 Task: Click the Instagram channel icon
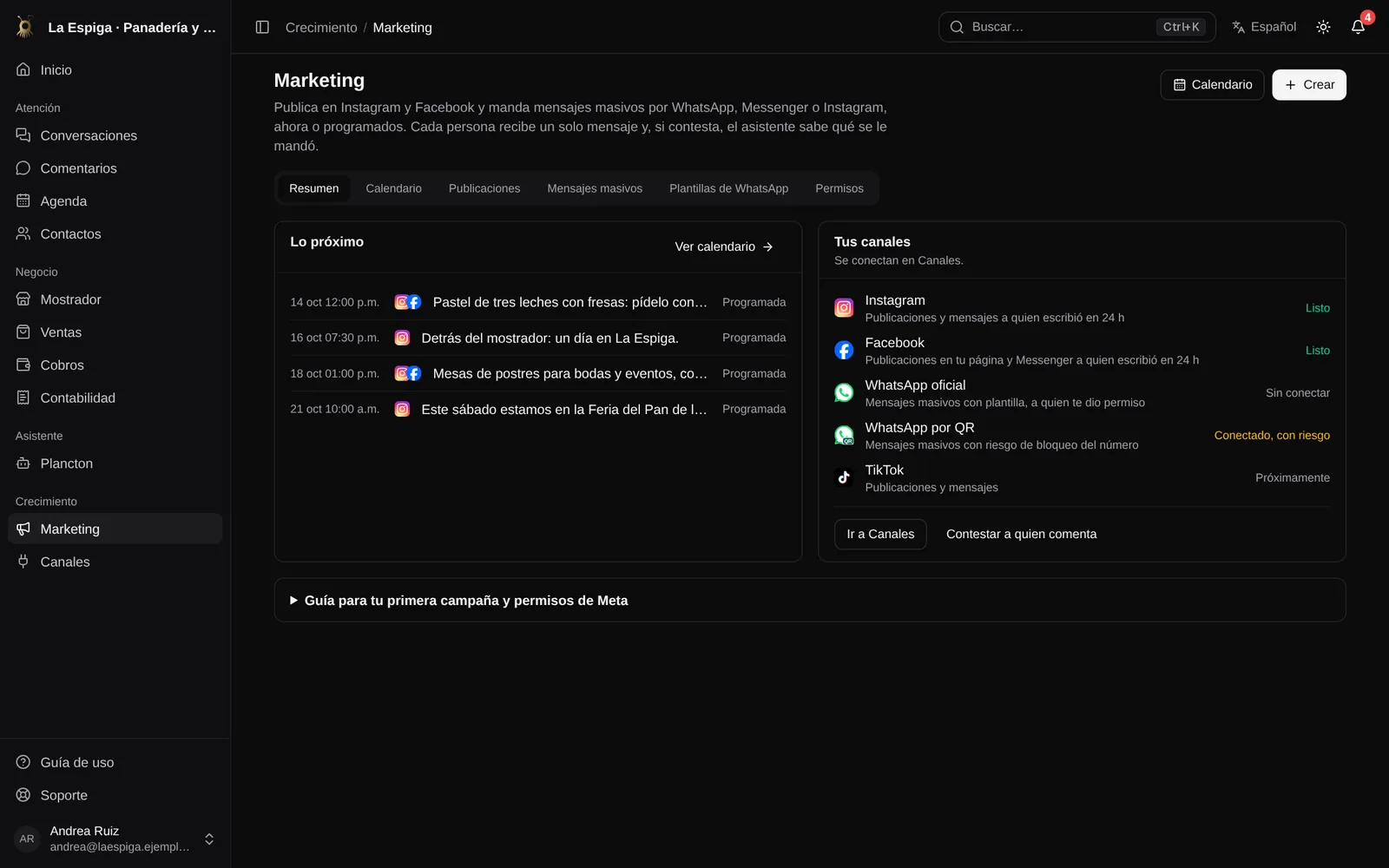click(844, 308)
